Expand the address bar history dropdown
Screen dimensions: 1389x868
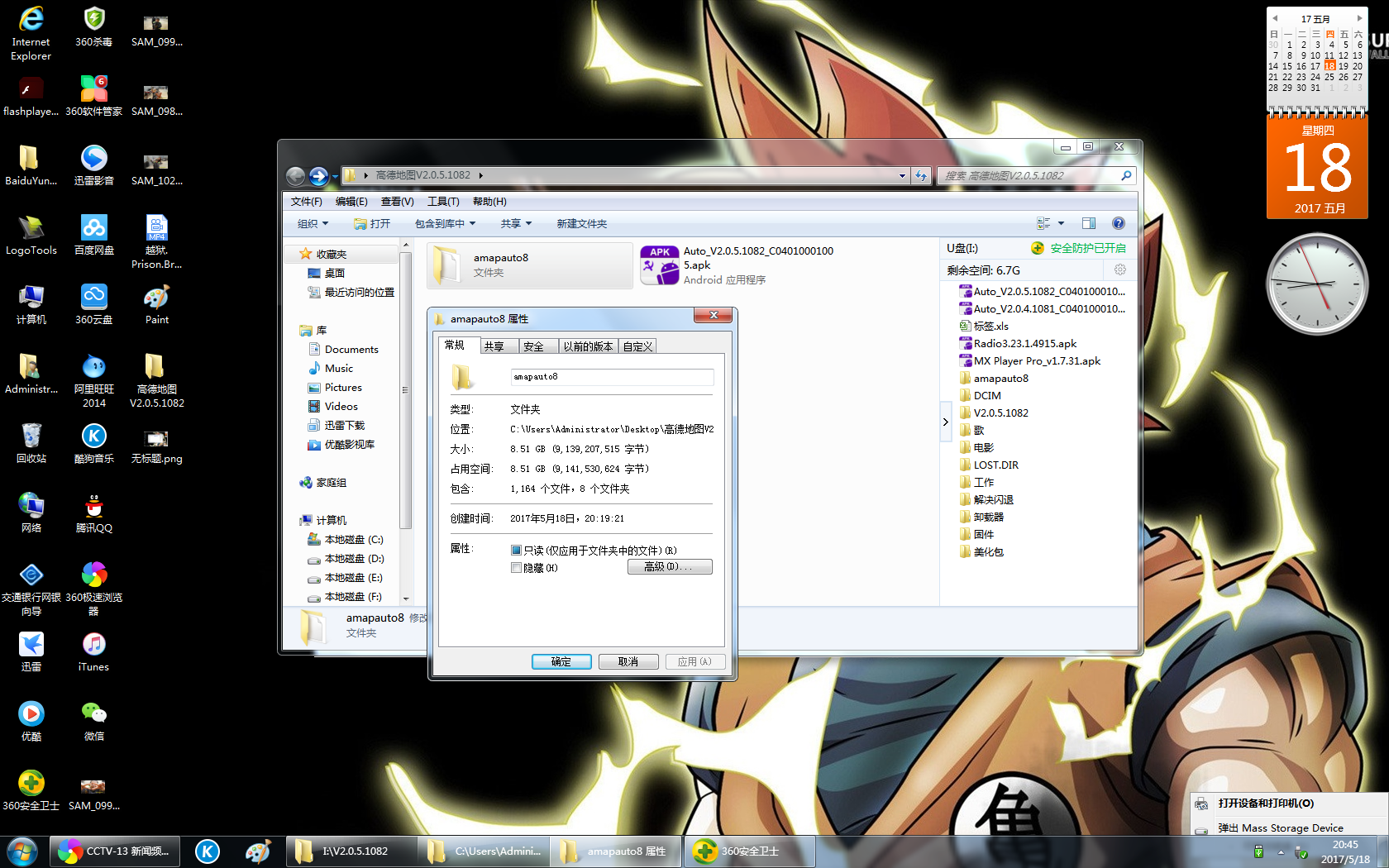click(x=902, y=175)
